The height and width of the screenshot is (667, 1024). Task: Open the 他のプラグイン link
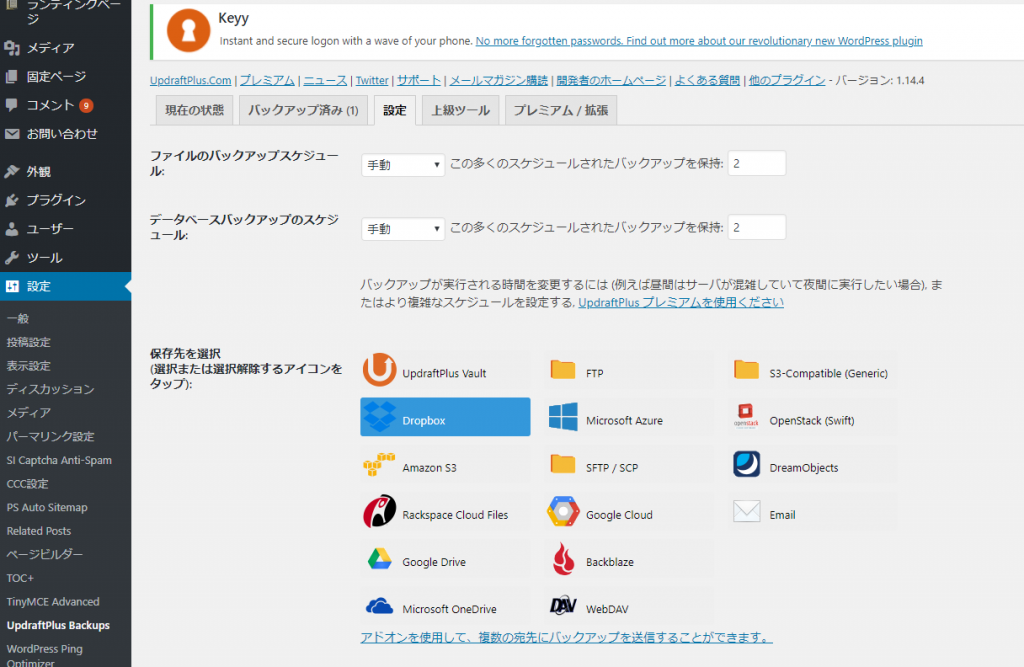(x=787, y=80)
